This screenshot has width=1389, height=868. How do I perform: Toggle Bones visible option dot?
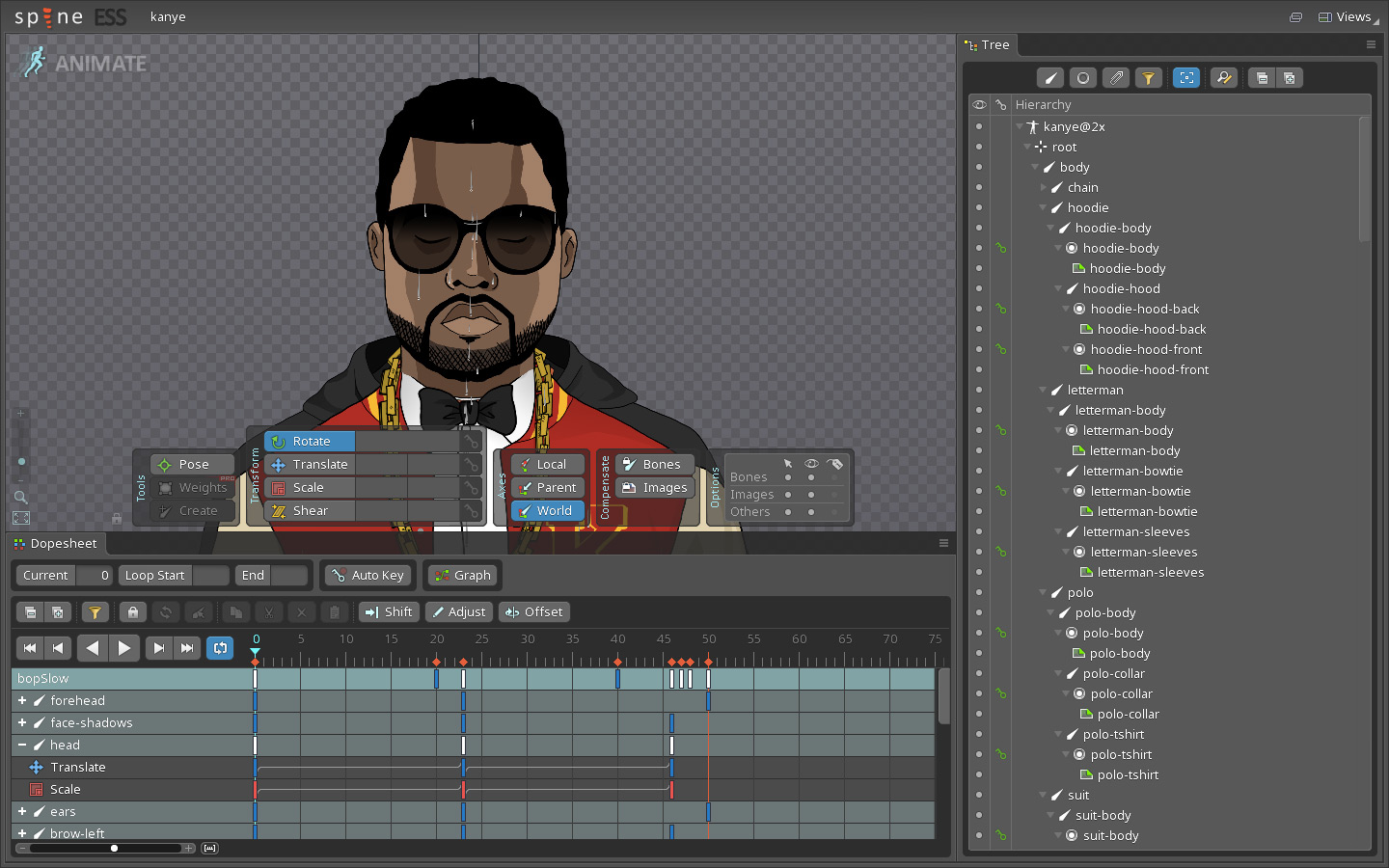811,477
